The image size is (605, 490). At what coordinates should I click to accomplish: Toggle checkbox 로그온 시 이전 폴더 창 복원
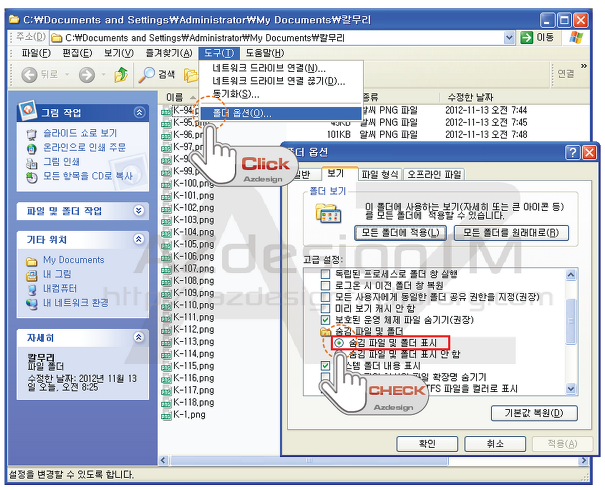(x=325, y=286)
